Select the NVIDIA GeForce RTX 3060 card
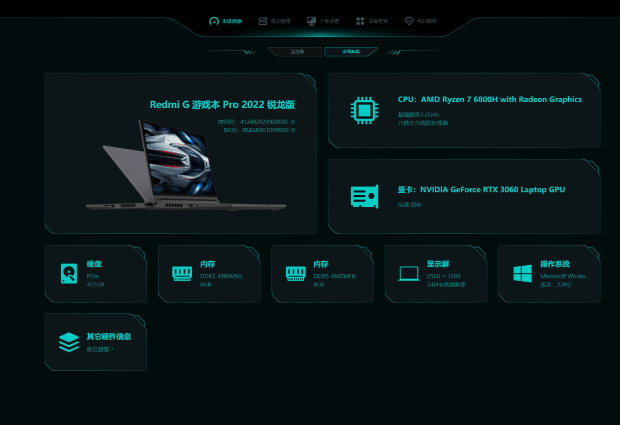 464,196
